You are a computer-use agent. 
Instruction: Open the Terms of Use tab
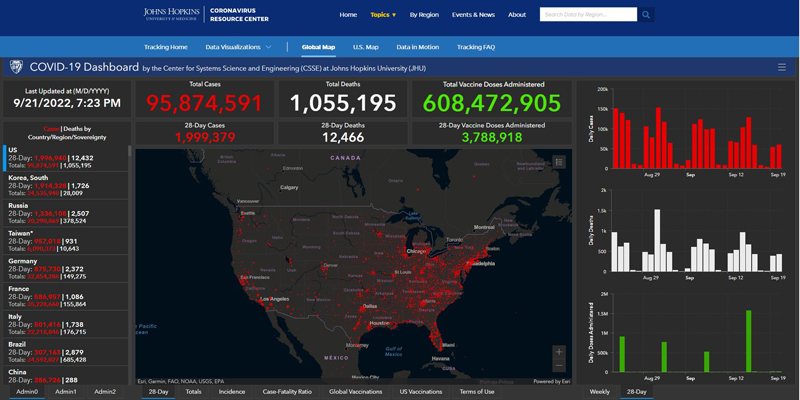(x=477, y=392)
